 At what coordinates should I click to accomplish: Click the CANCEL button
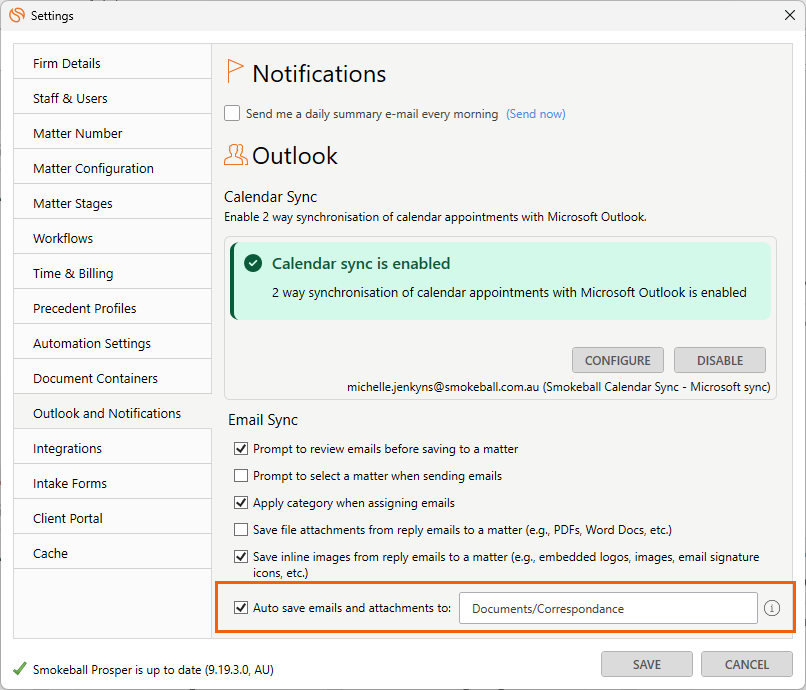(746, 664)
